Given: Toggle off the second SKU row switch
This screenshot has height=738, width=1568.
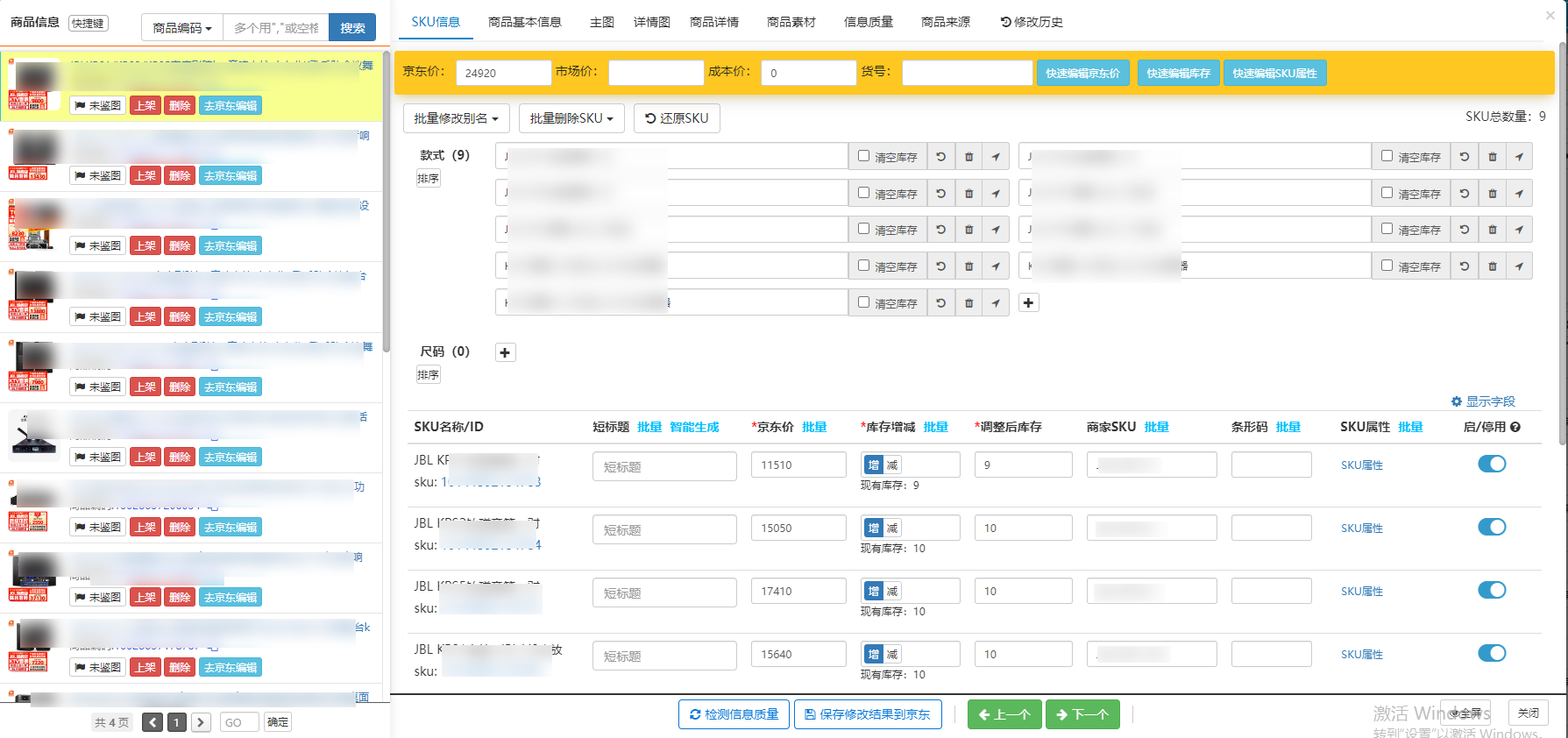Looking at the screenshot, I should point(1491,527).
